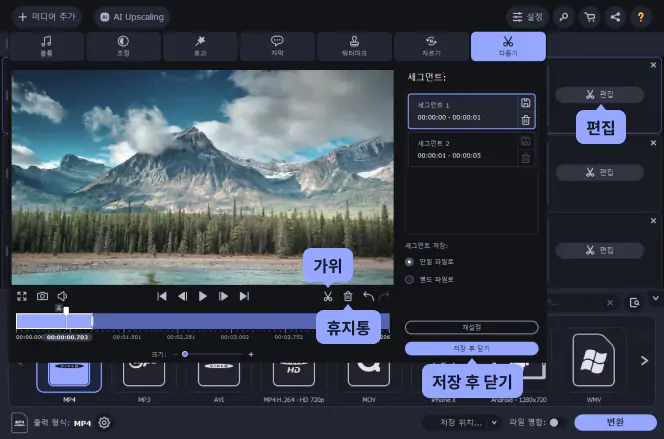Image resolution: width=664 pixels, height=439 pixels.
Task: Click the greyed-out redo arrow icon
Action: [384, 296]
